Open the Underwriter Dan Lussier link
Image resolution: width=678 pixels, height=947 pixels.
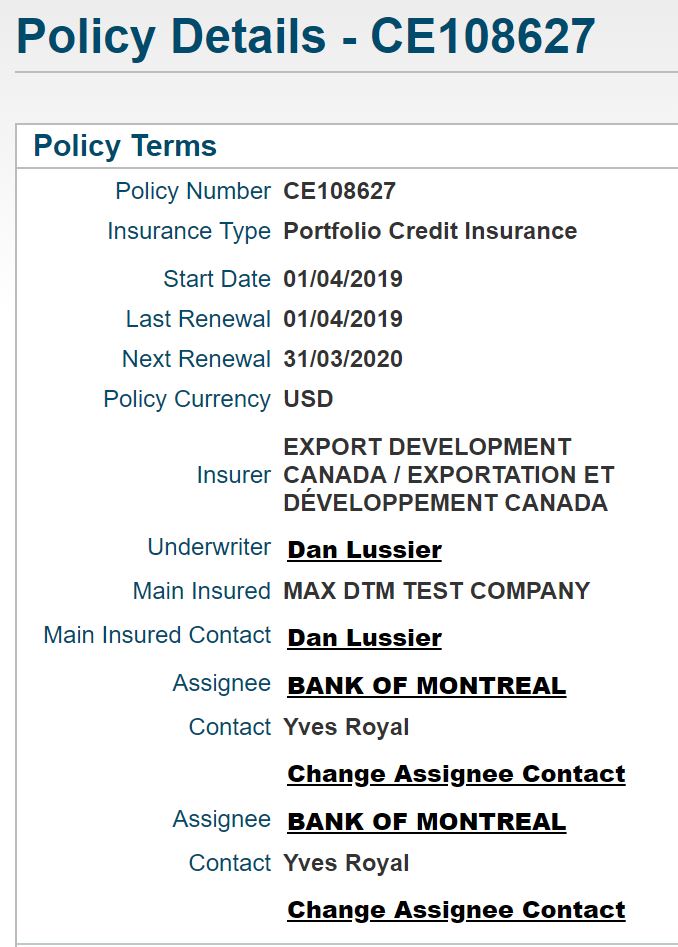(x=364, y=550)
